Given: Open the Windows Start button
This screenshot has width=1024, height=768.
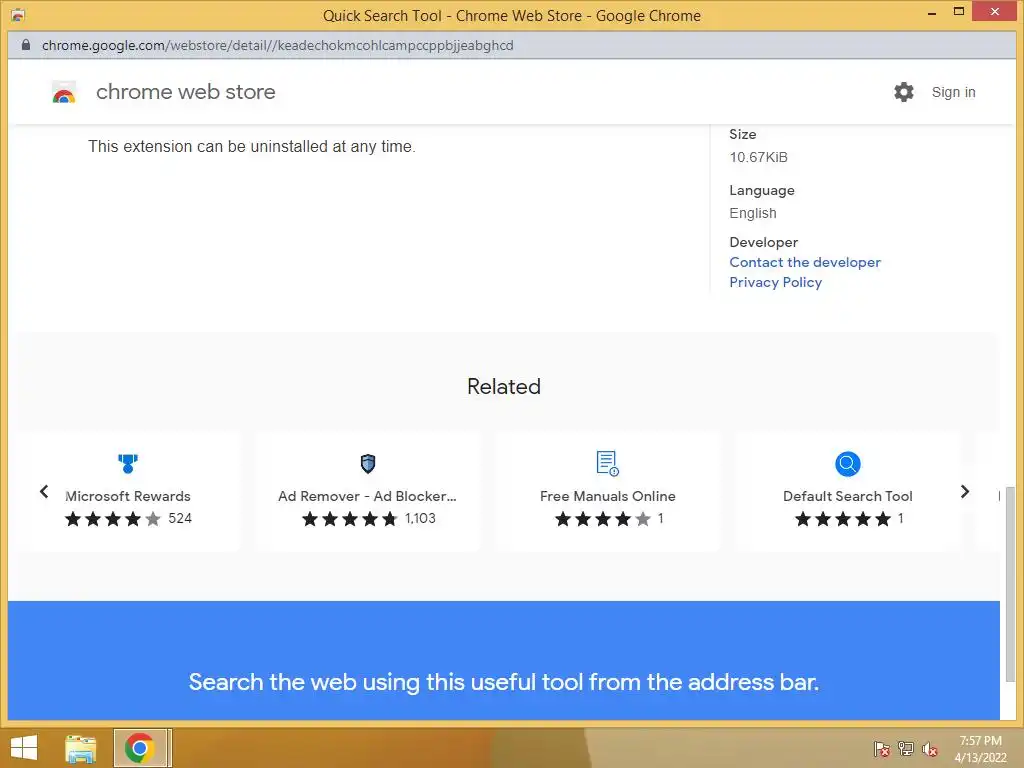Looking at the screenshot, I should coord(24,748).
